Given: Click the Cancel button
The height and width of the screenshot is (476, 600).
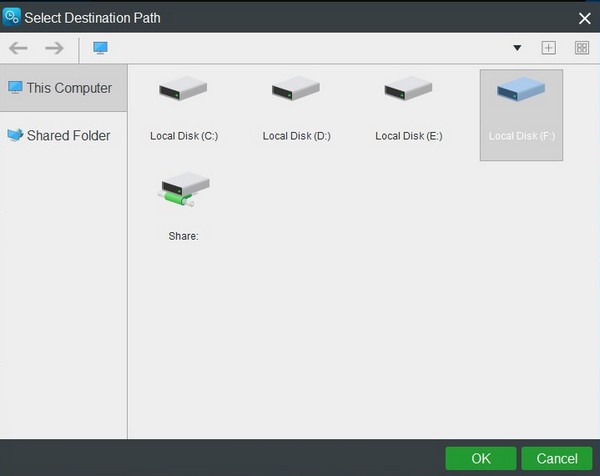Looking at the screenshot, I should 557,458.
